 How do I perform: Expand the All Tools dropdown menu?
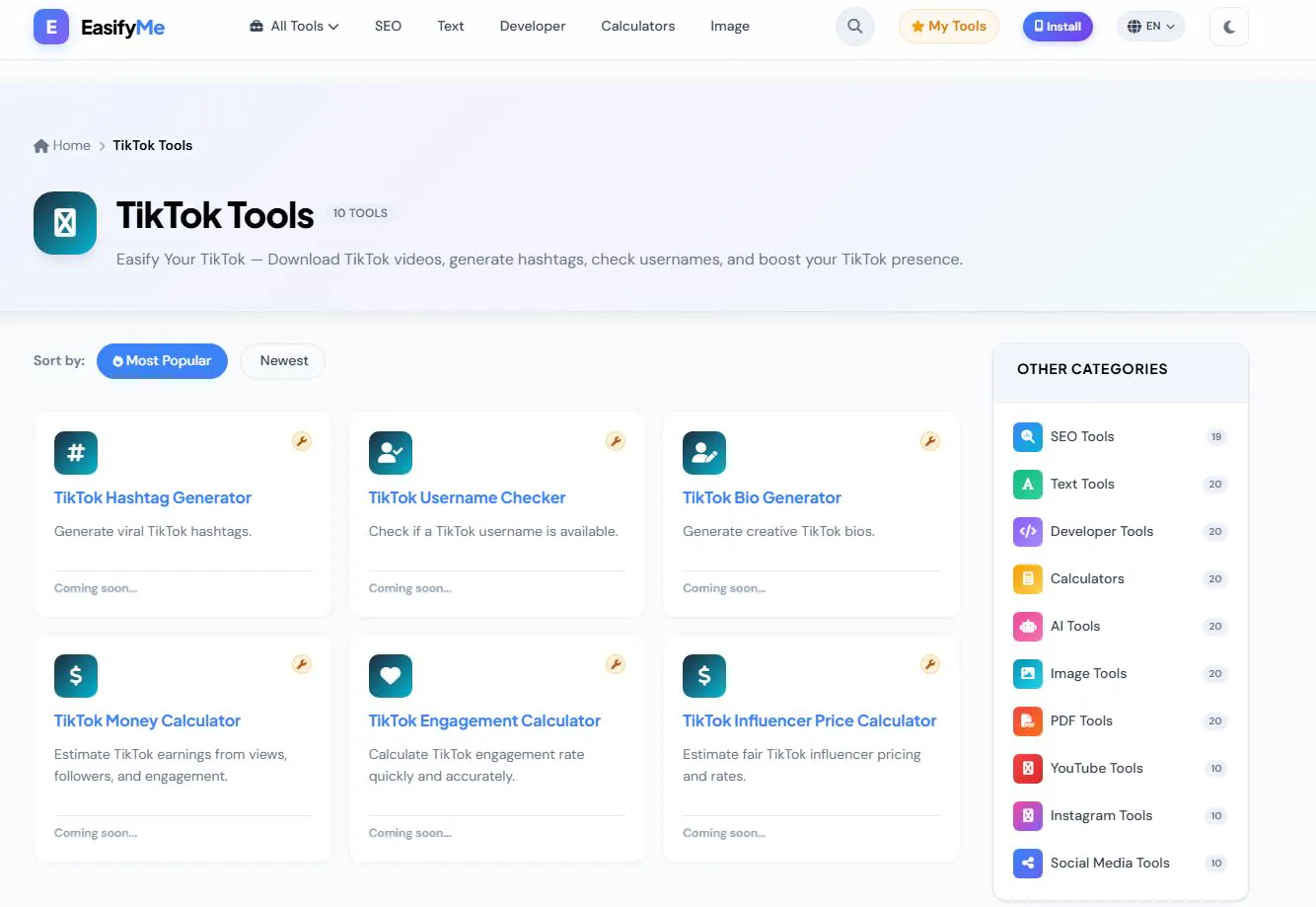[x=294, y=27]
